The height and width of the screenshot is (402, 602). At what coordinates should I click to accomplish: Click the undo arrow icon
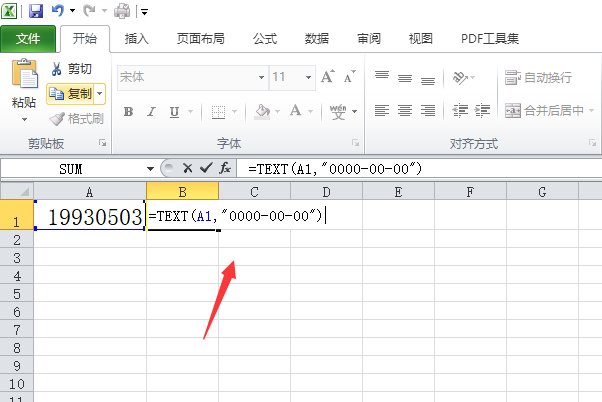tap(58, 11)
